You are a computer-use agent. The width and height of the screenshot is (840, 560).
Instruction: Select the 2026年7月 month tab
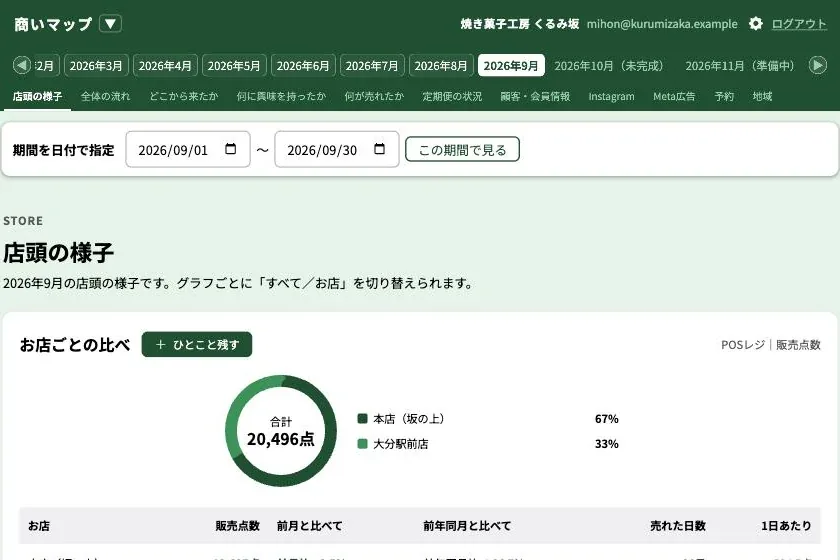pos(372,65)
